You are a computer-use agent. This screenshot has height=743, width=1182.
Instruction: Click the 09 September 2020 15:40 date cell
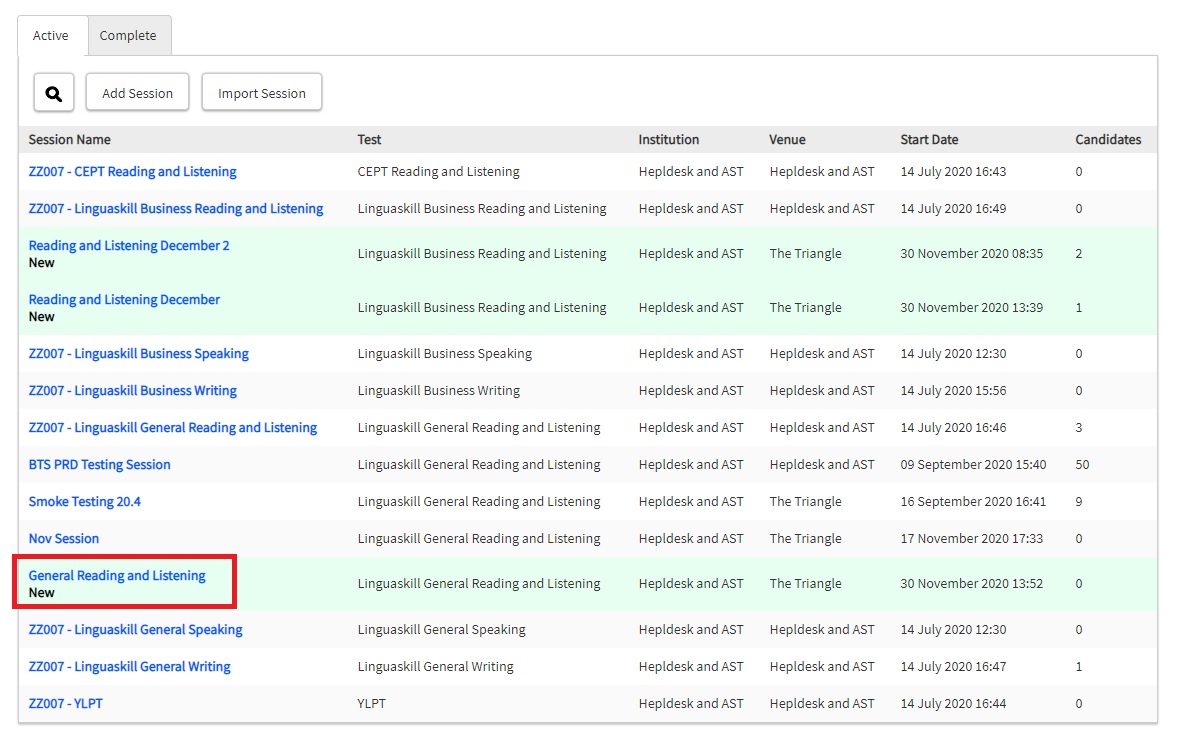point(973,464)
